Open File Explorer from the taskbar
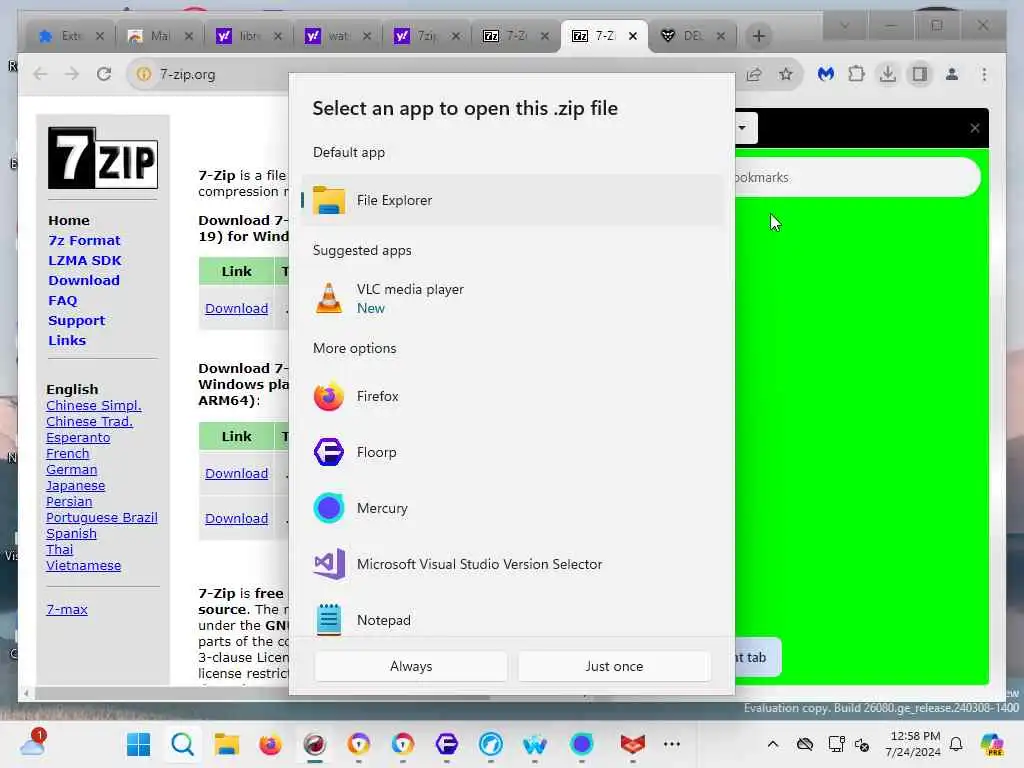Image resolution: width=1024 pixels, height=768 pixels. tap(227, 744)
